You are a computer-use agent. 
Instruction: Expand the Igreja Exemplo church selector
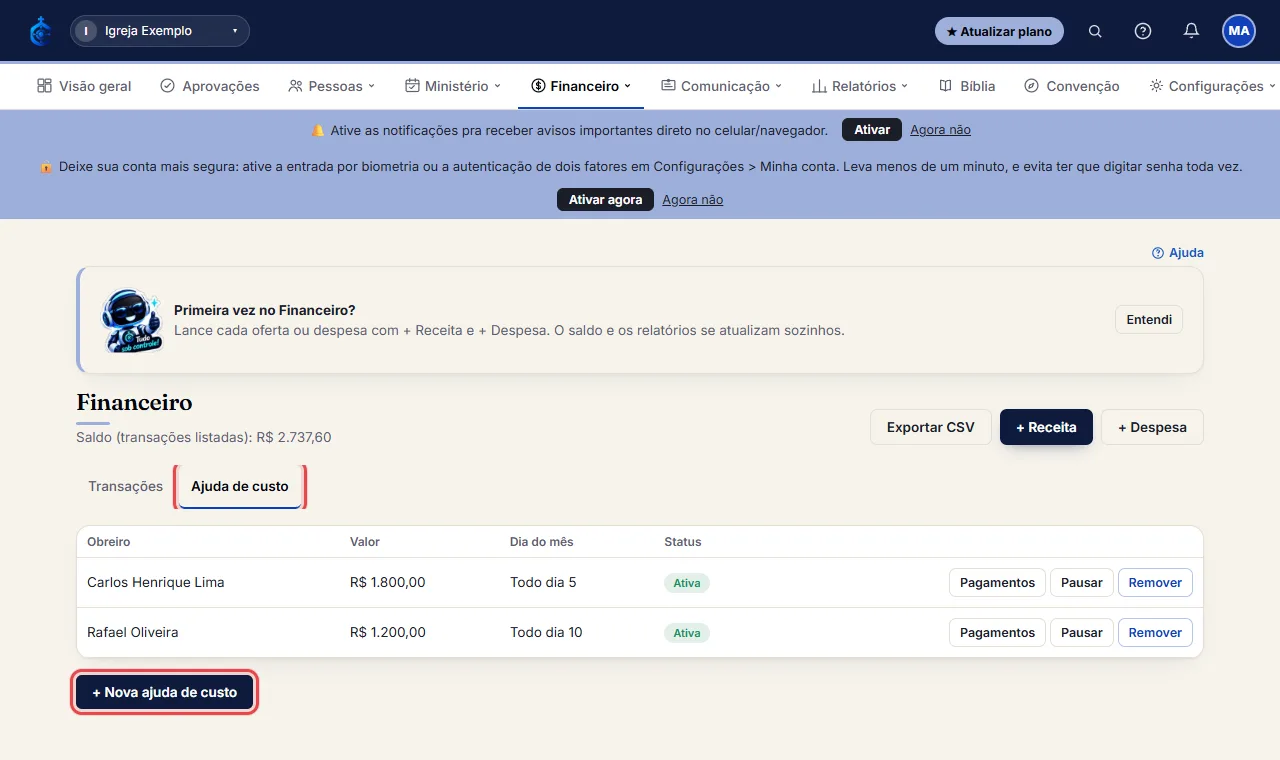[x=160, y=31]
